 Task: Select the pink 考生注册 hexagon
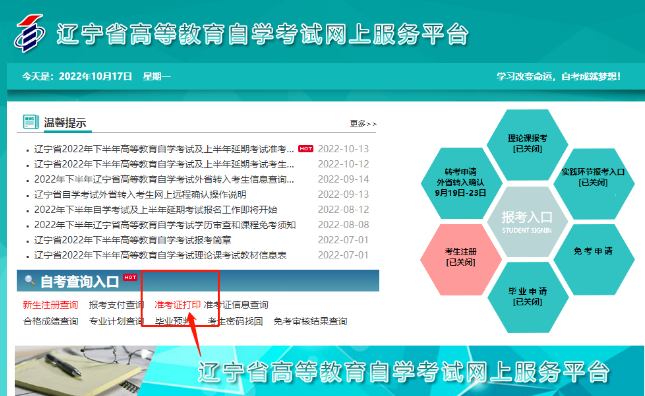click(461, 259)
